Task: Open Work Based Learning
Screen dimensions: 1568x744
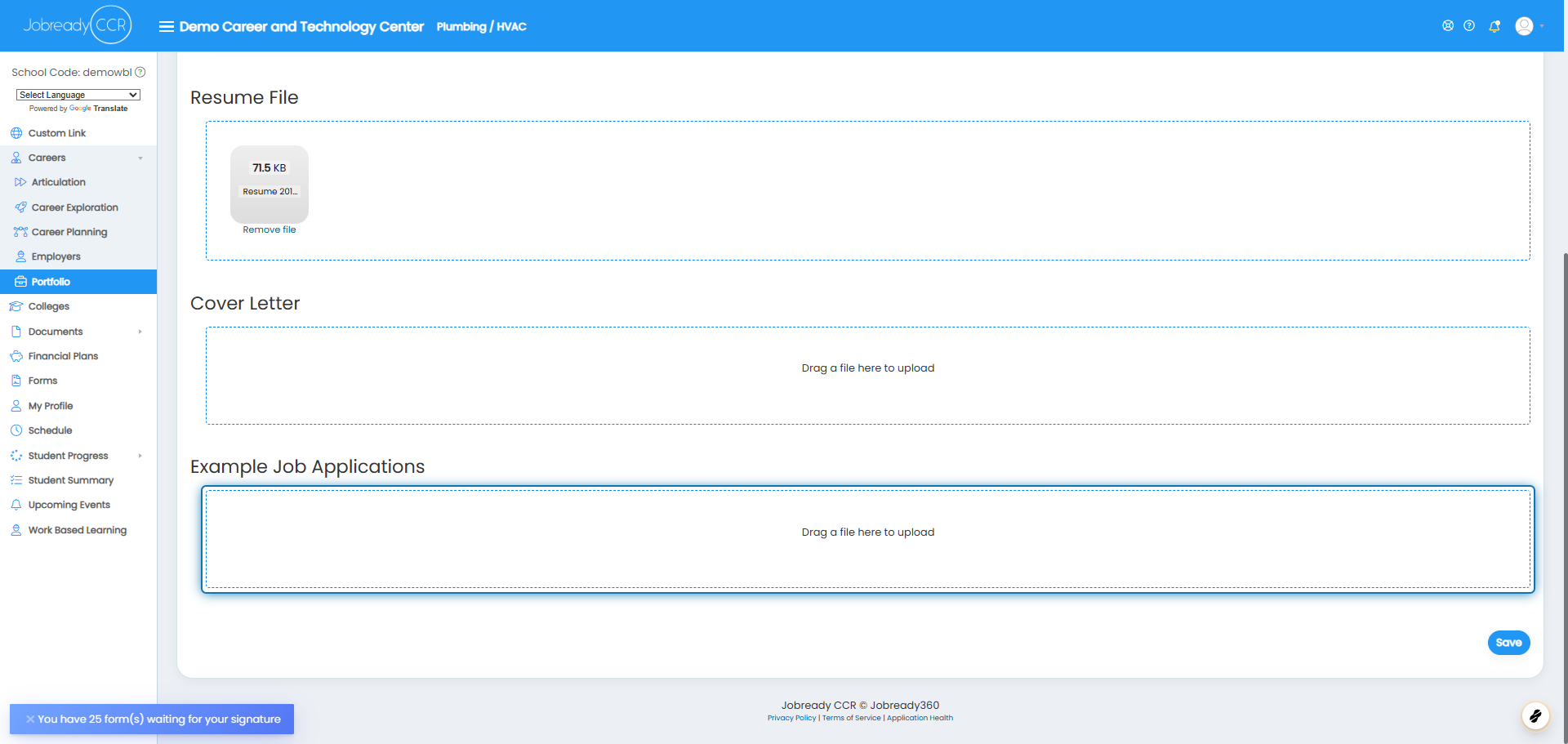Action: 78,530
